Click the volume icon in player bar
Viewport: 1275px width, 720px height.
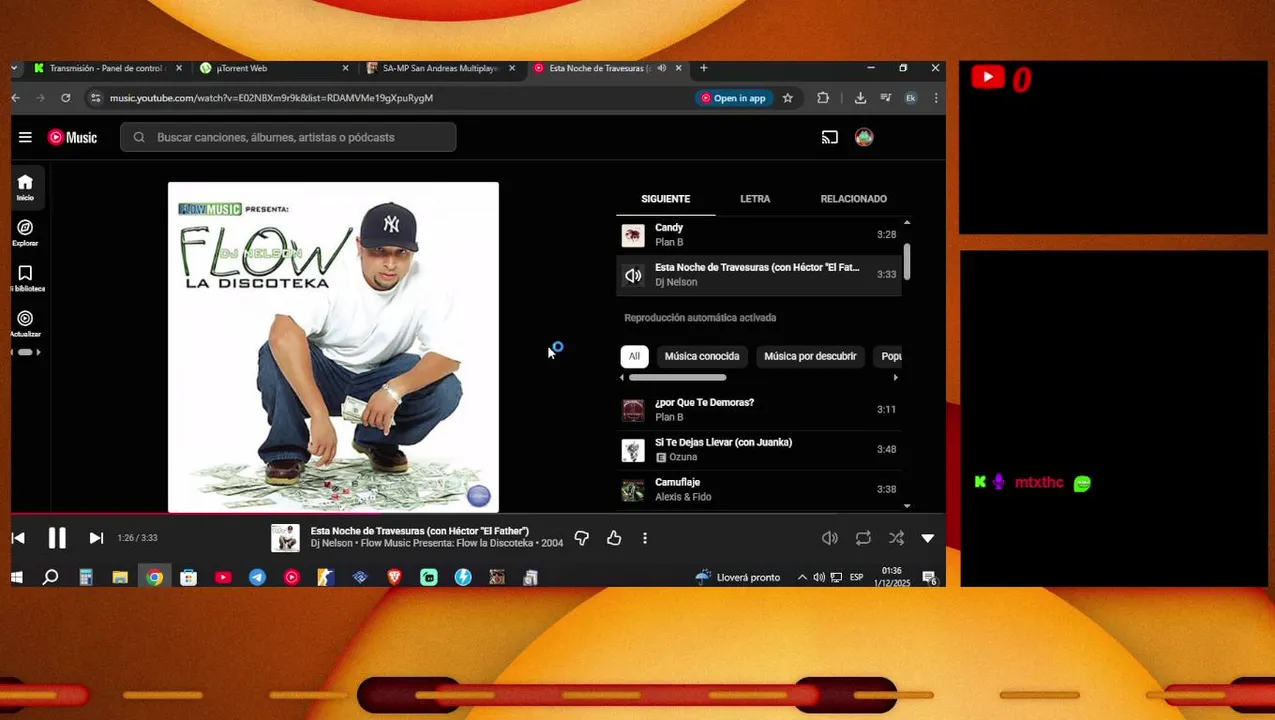[830, 538]
